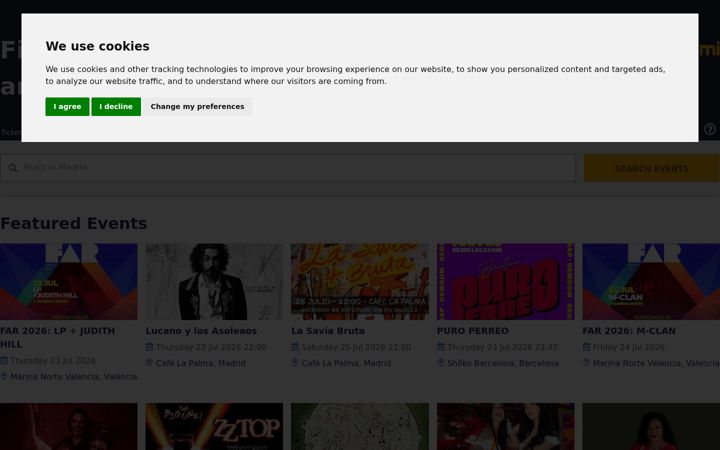The image size is (720, 450).
Task: Click We use cookies heading
Action: tap(97, 46)
